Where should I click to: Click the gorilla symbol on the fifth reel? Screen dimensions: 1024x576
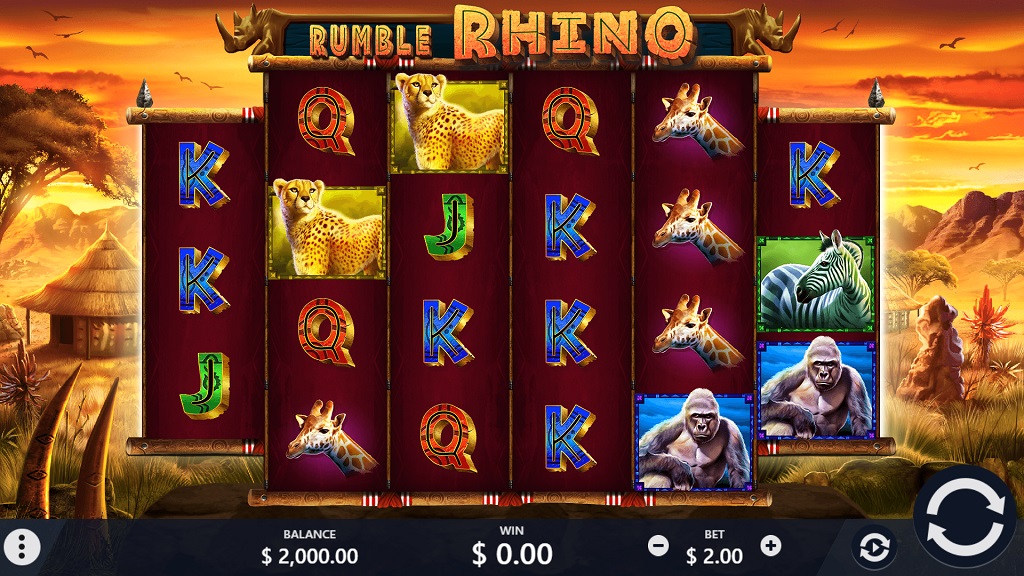(x=694, y=442)
